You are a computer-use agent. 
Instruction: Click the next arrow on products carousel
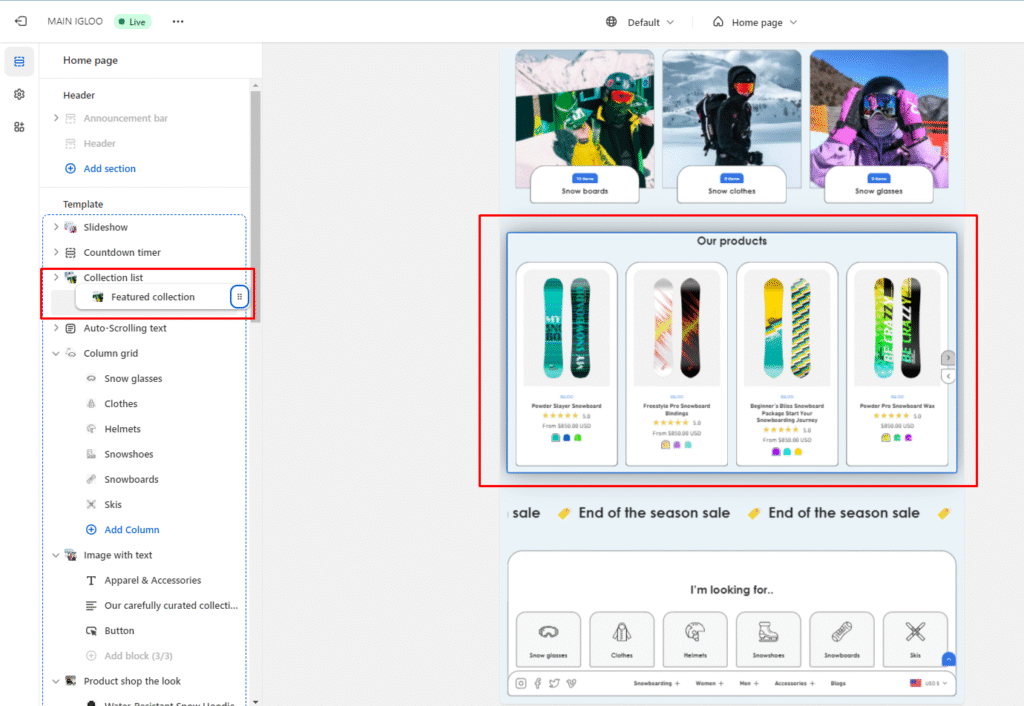[x=948, y=358]
